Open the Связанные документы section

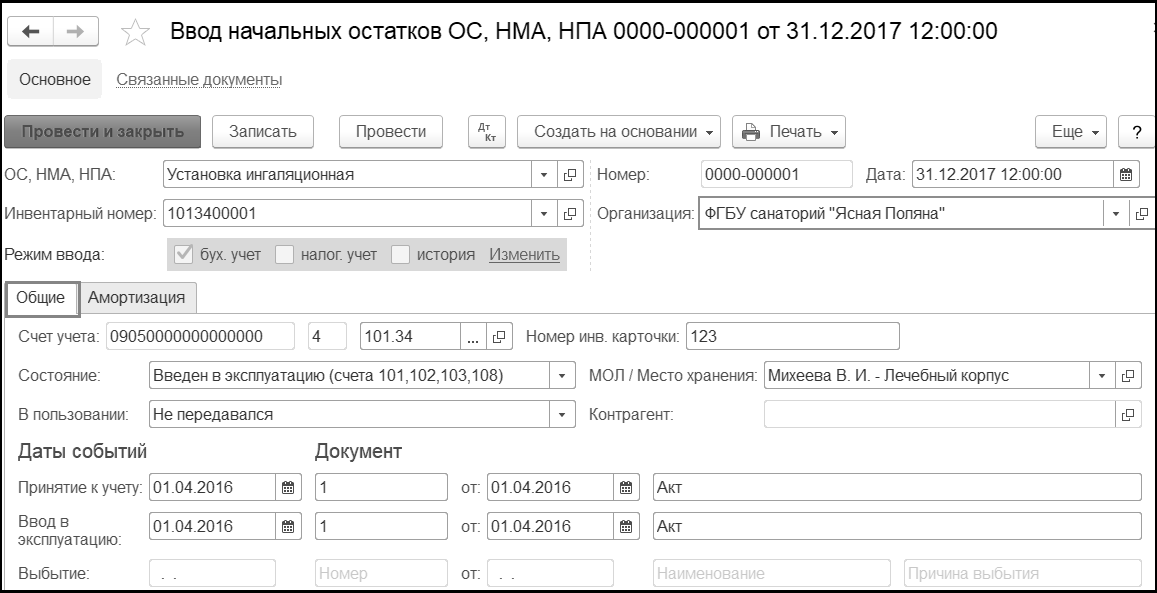point(199,80)
